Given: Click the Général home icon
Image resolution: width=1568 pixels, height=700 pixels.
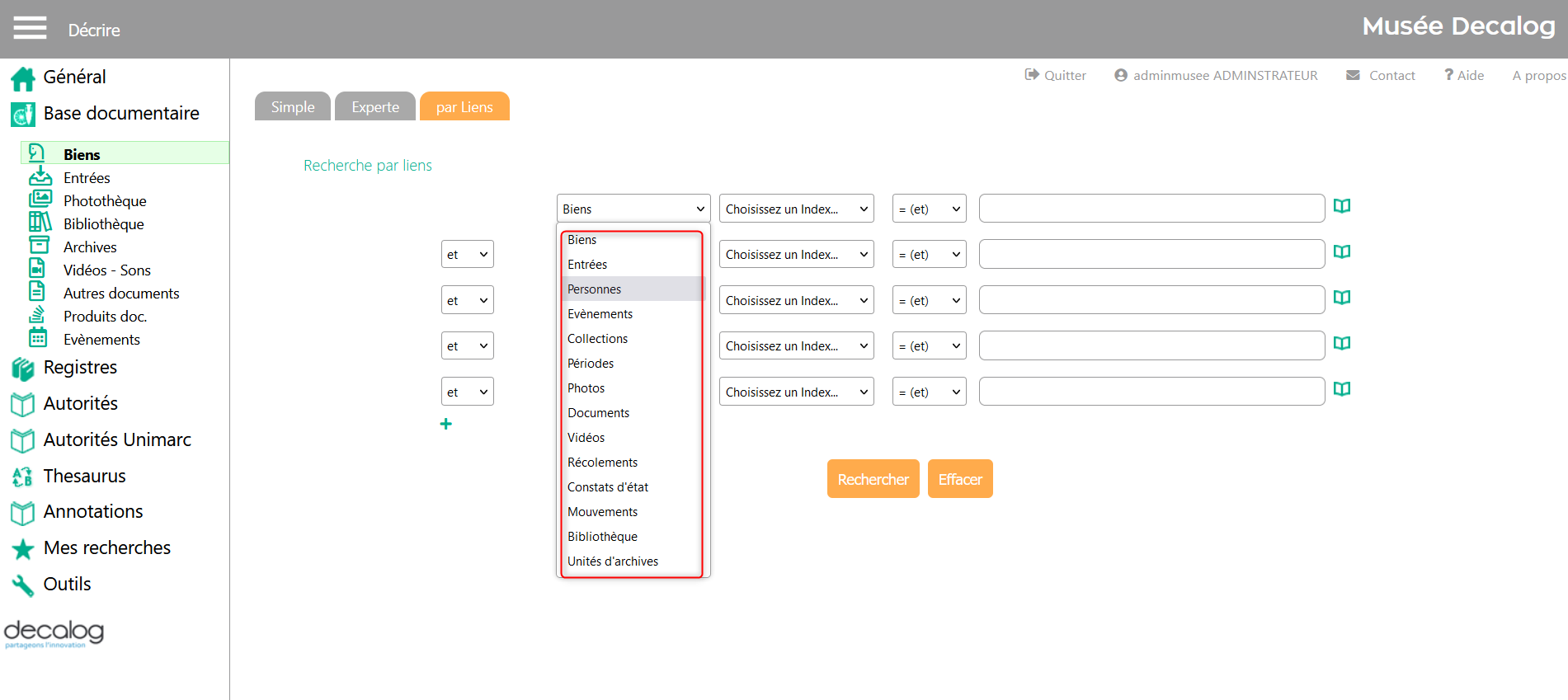Looking at the screenshot, I should click(22, 78).
